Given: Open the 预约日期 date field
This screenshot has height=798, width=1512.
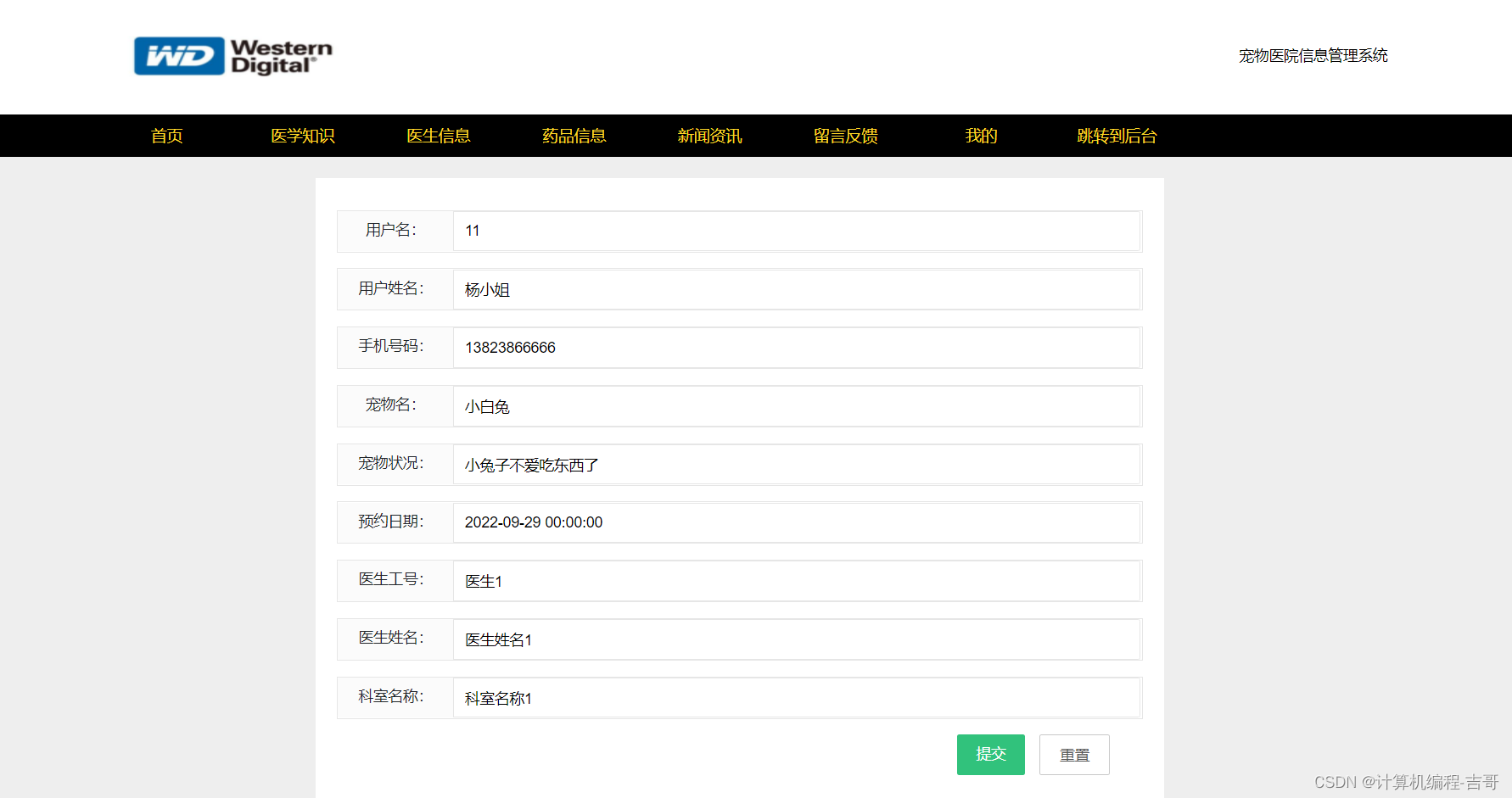Looking at the screenshot, I should [797, 522].
